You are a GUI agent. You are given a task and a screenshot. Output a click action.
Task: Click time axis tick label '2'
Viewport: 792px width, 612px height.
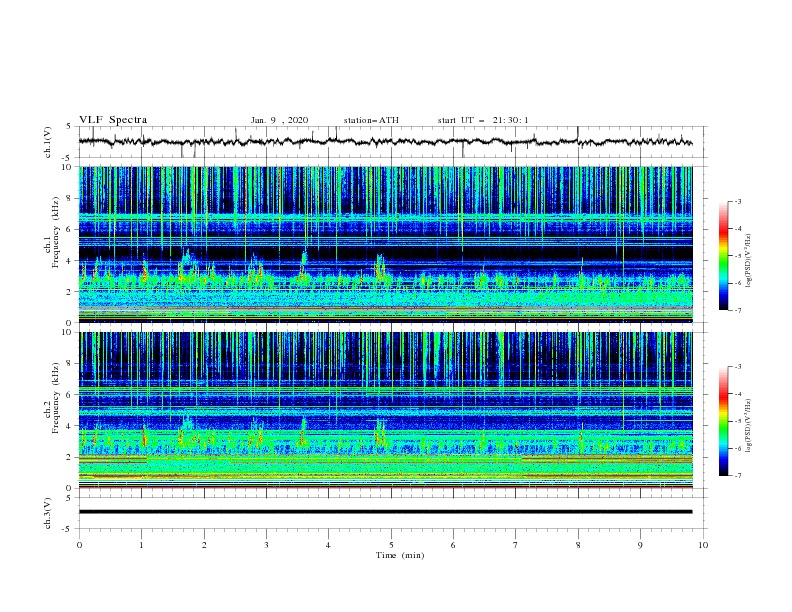[204, 545]
